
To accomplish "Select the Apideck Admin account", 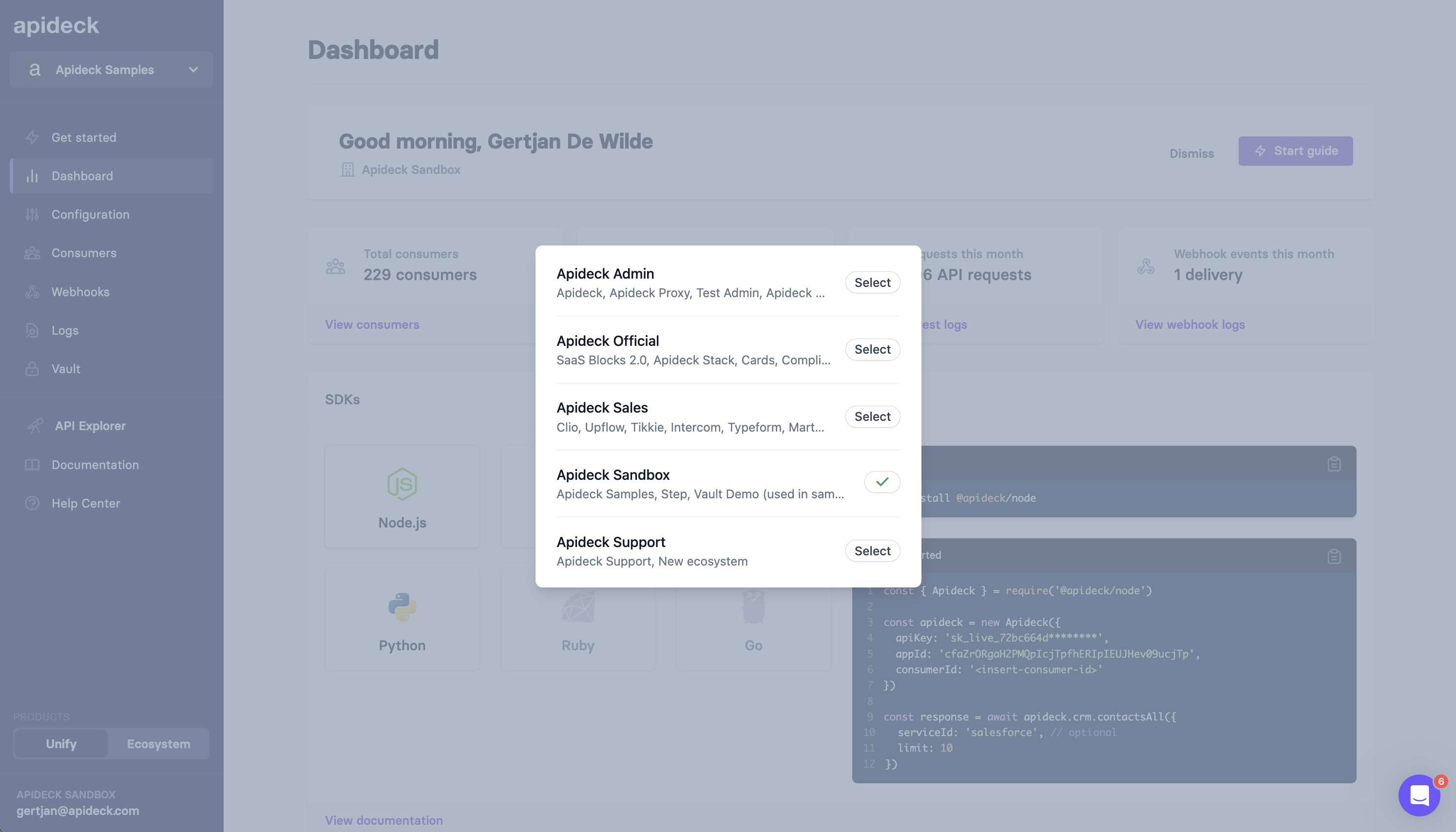I will pos(872,283).
